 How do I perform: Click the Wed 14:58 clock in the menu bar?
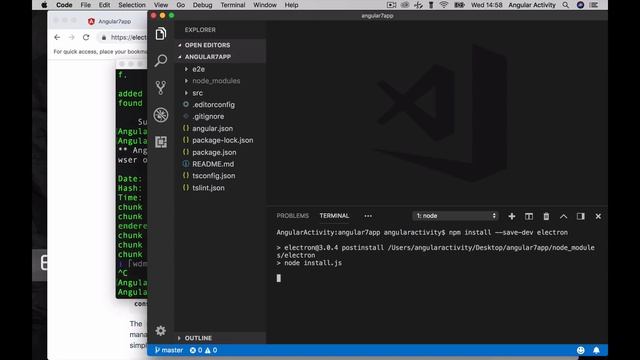click(487, 5)
